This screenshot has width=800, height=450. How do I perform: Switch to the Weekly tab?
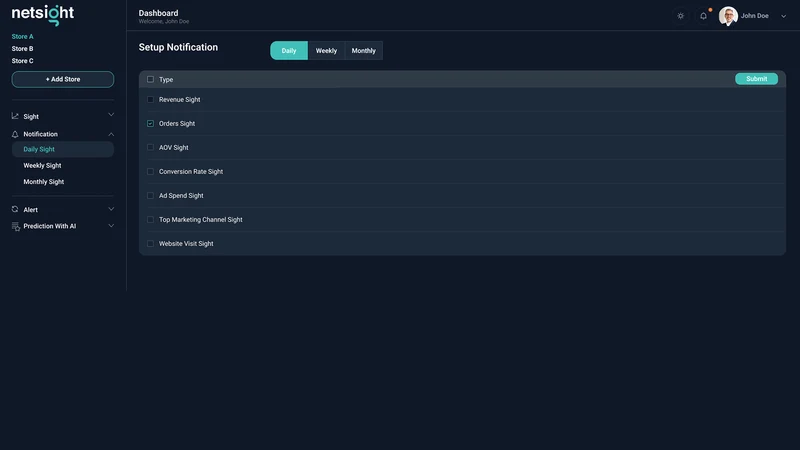[x=327, y=51]
